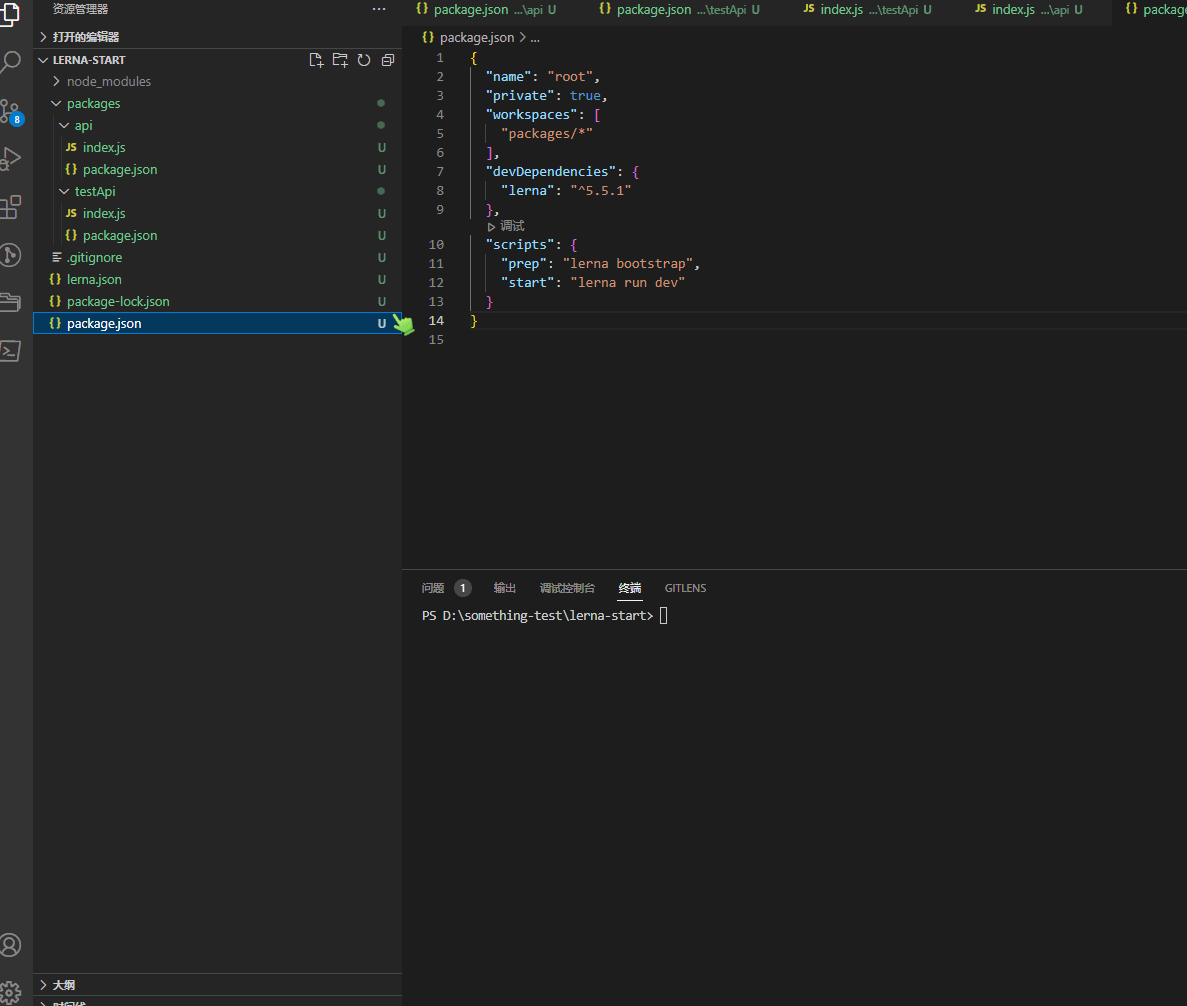The height and width of the screenshot is (1006, 1187).
Task: Click the "^5.5.1" version string
Action: point(600,190)
